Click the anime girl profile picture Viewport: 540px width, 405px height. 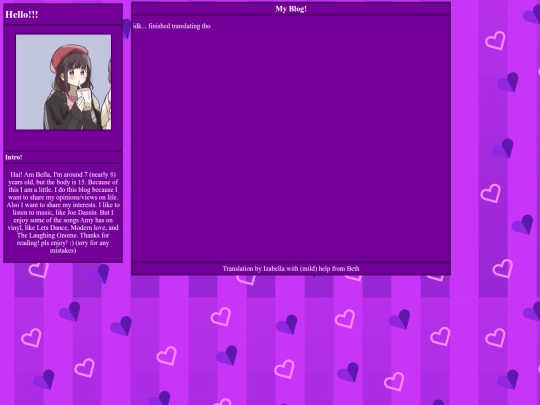pos(63,82)
